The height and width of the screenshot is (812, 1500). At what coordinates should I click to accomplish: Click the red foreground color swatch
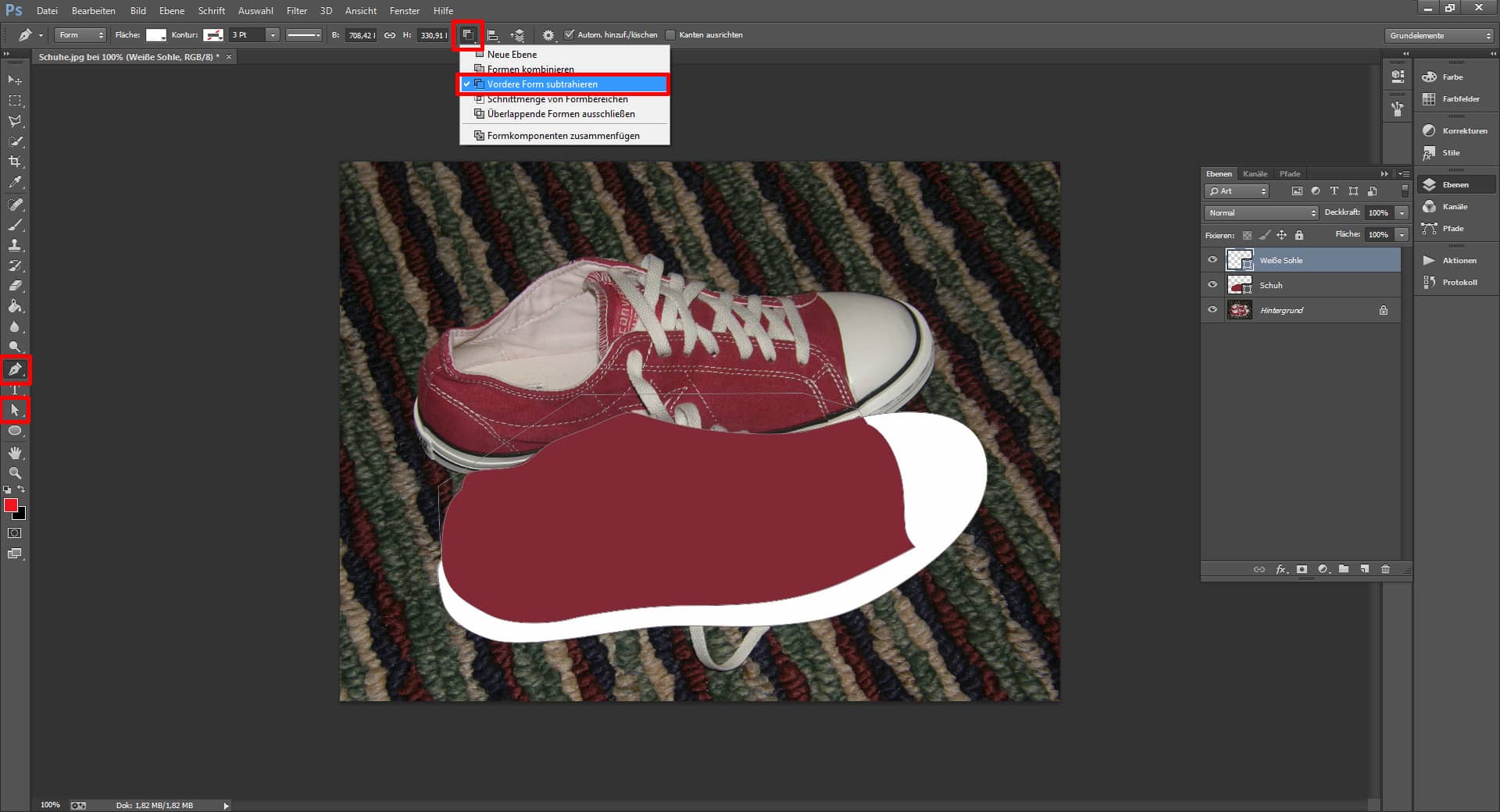tap(11, 506)
